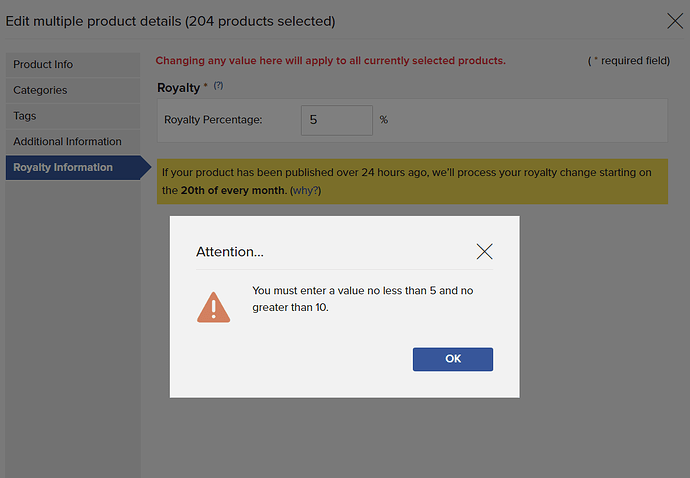The height and width of the screenshot is (478, 690).
Task: Open the Royalty help (?) icon
Action: tap(218, 86)
